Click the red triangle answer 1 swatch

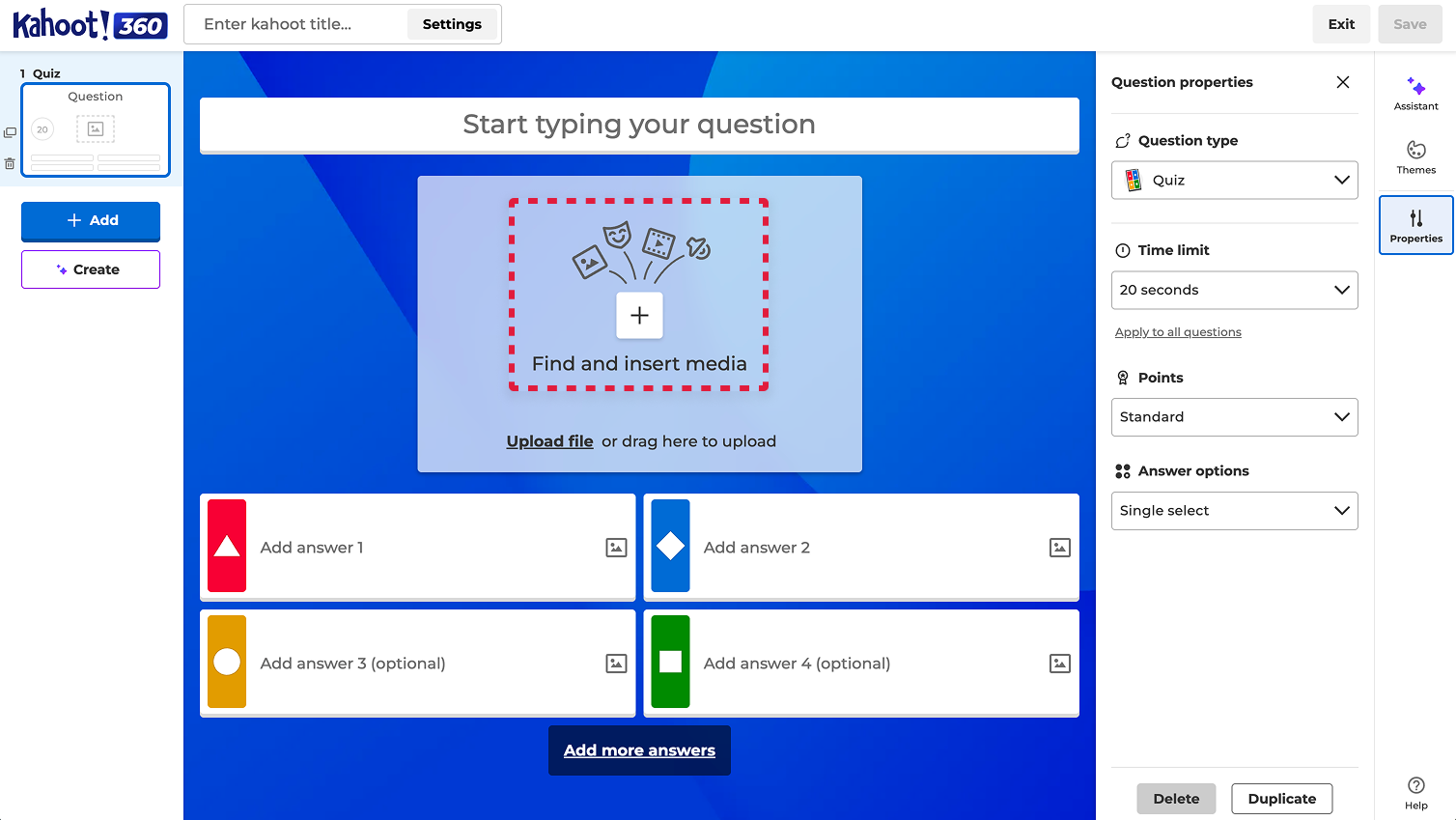tap(227, 546)
